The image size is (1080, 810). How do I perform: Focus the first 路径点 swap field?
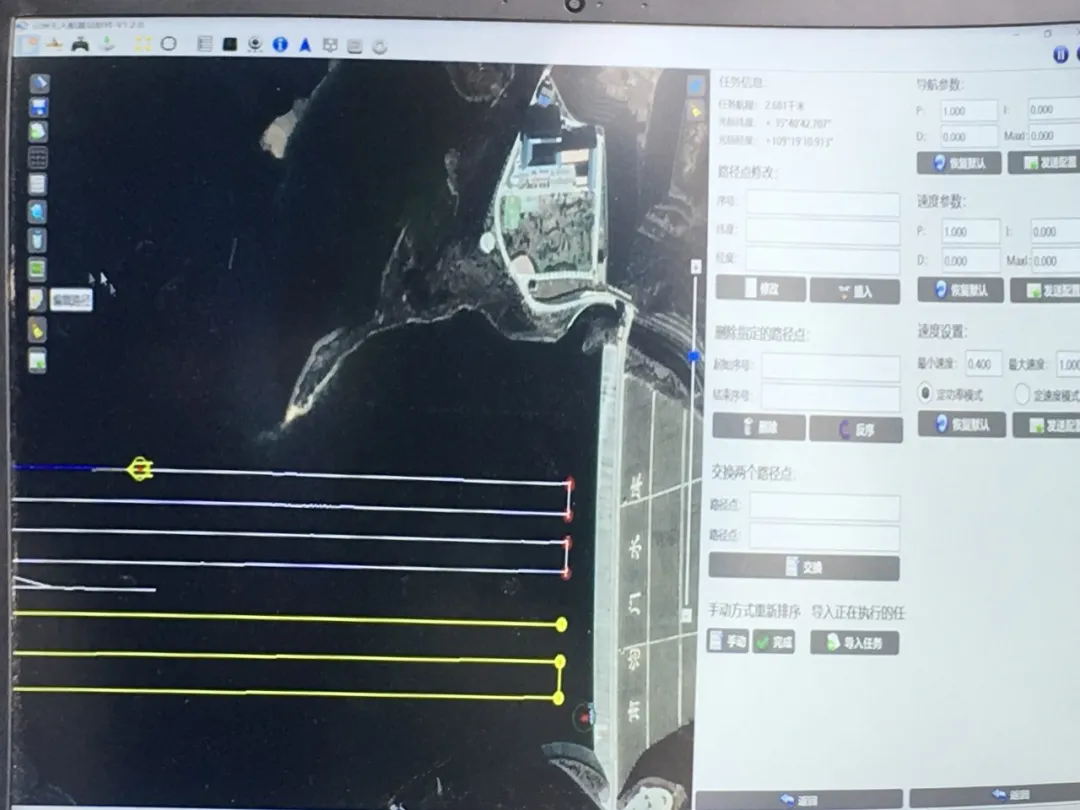click(824, 507)
